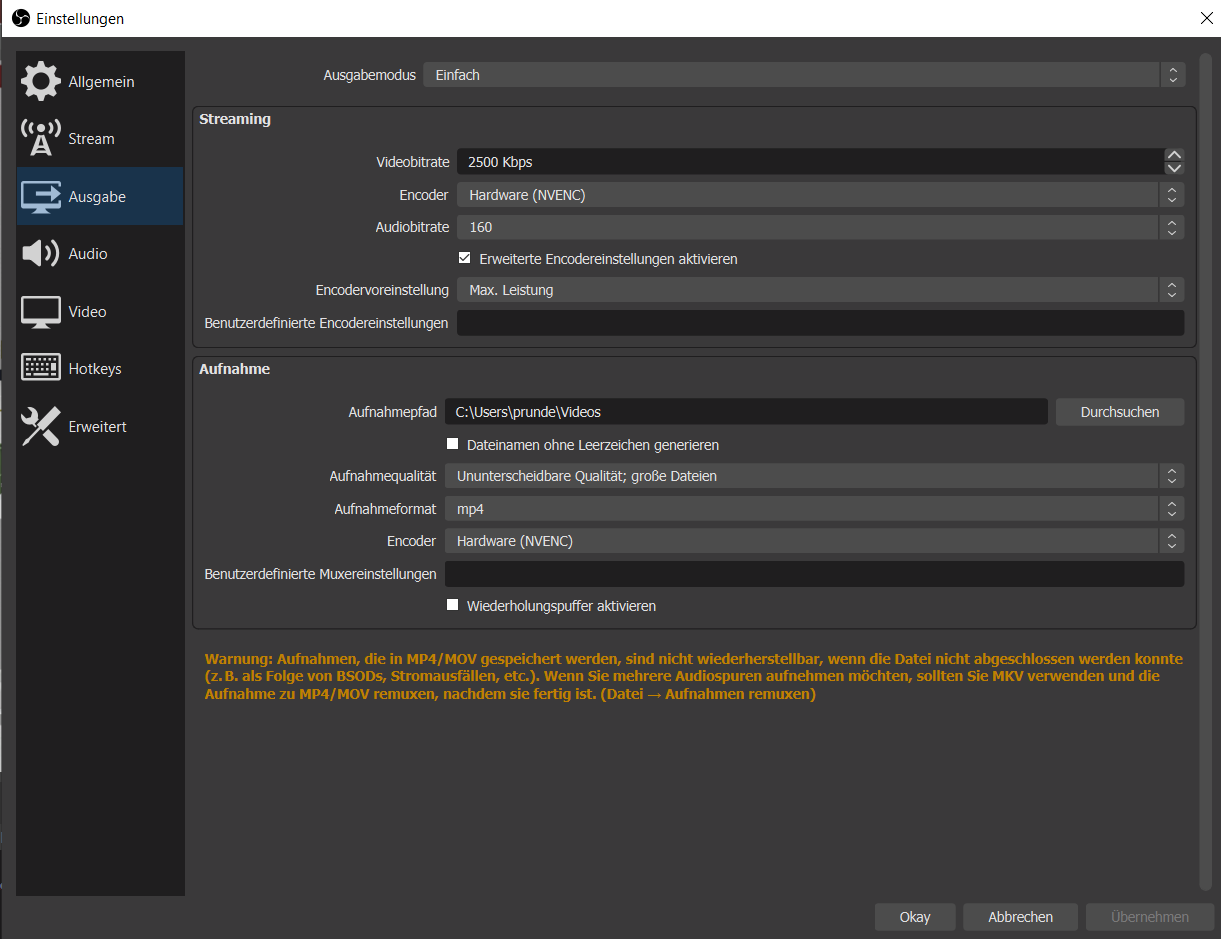Image resolution: width=1221 pixels, height=939 pixels.
Task: Click the Einstellungen window title
Action: click(80, 18)
